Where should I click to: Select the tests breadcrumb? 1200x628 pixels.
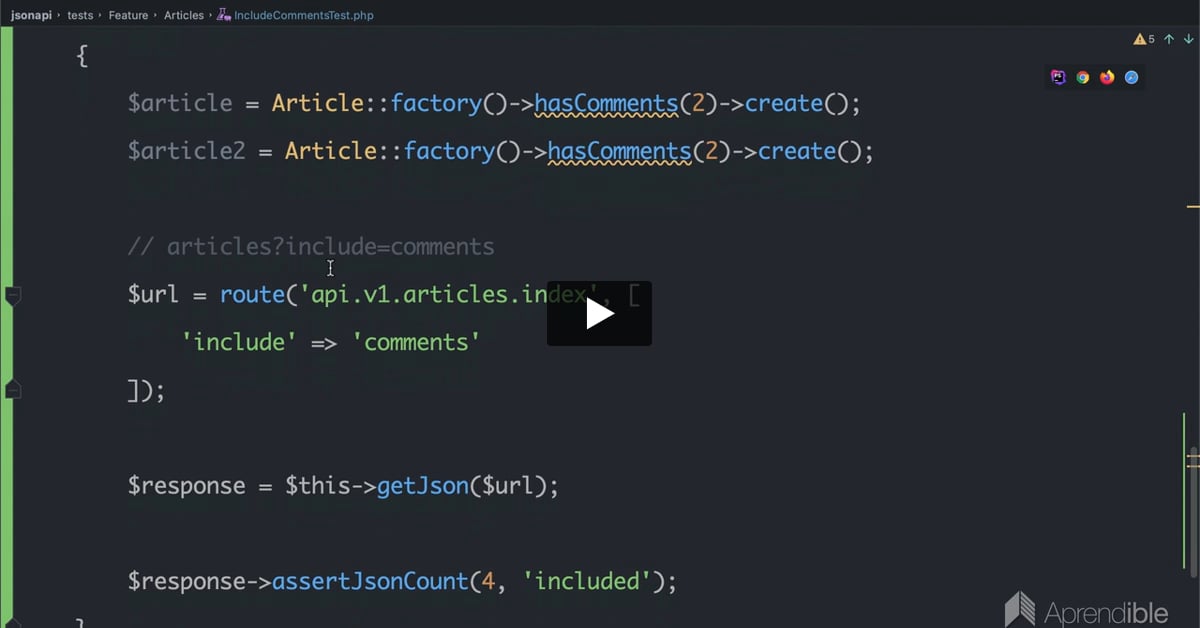pyautogui.click(x=80, y=15)
